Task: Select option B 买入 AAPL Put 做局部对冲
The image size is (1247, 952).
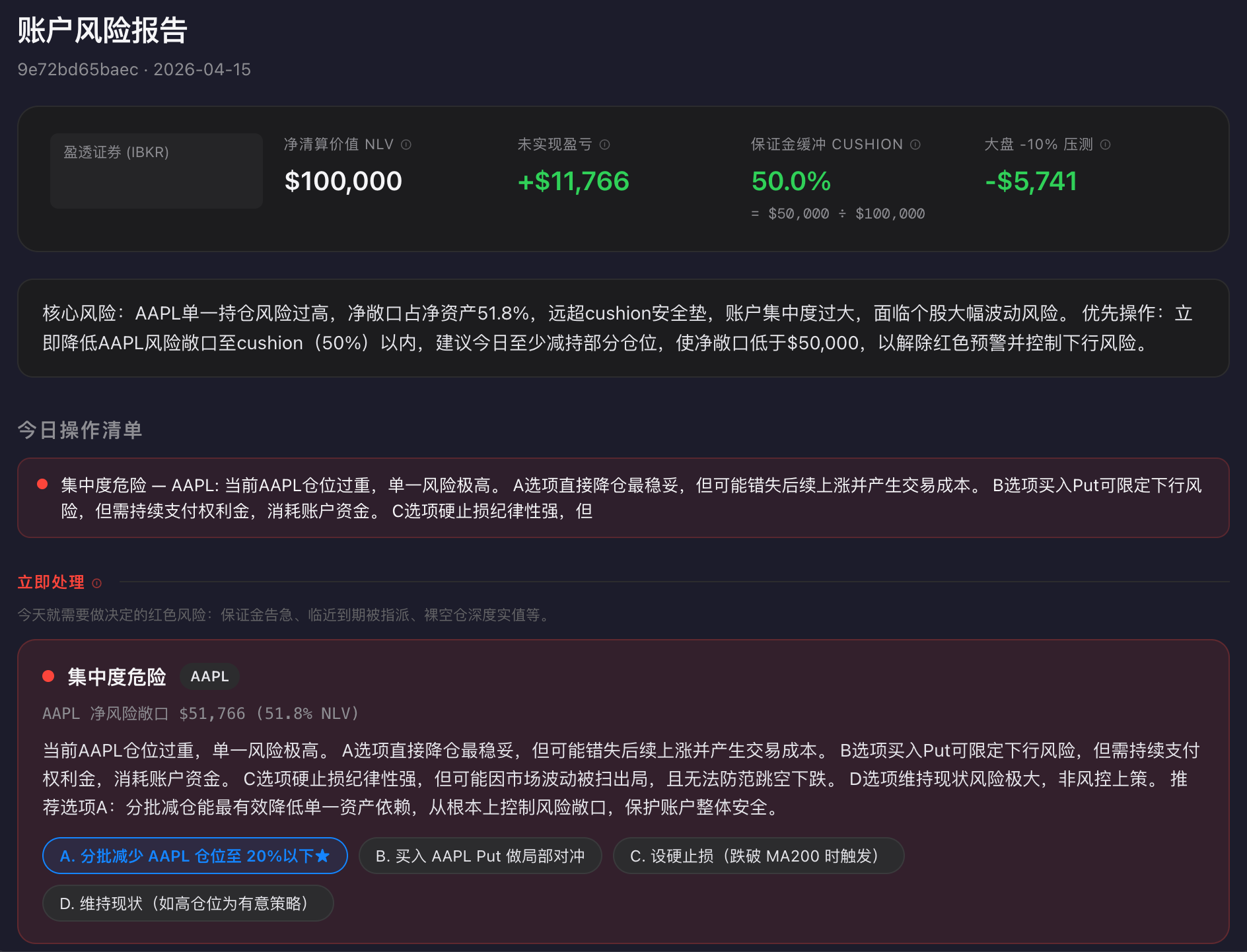Action: point(480,855)
